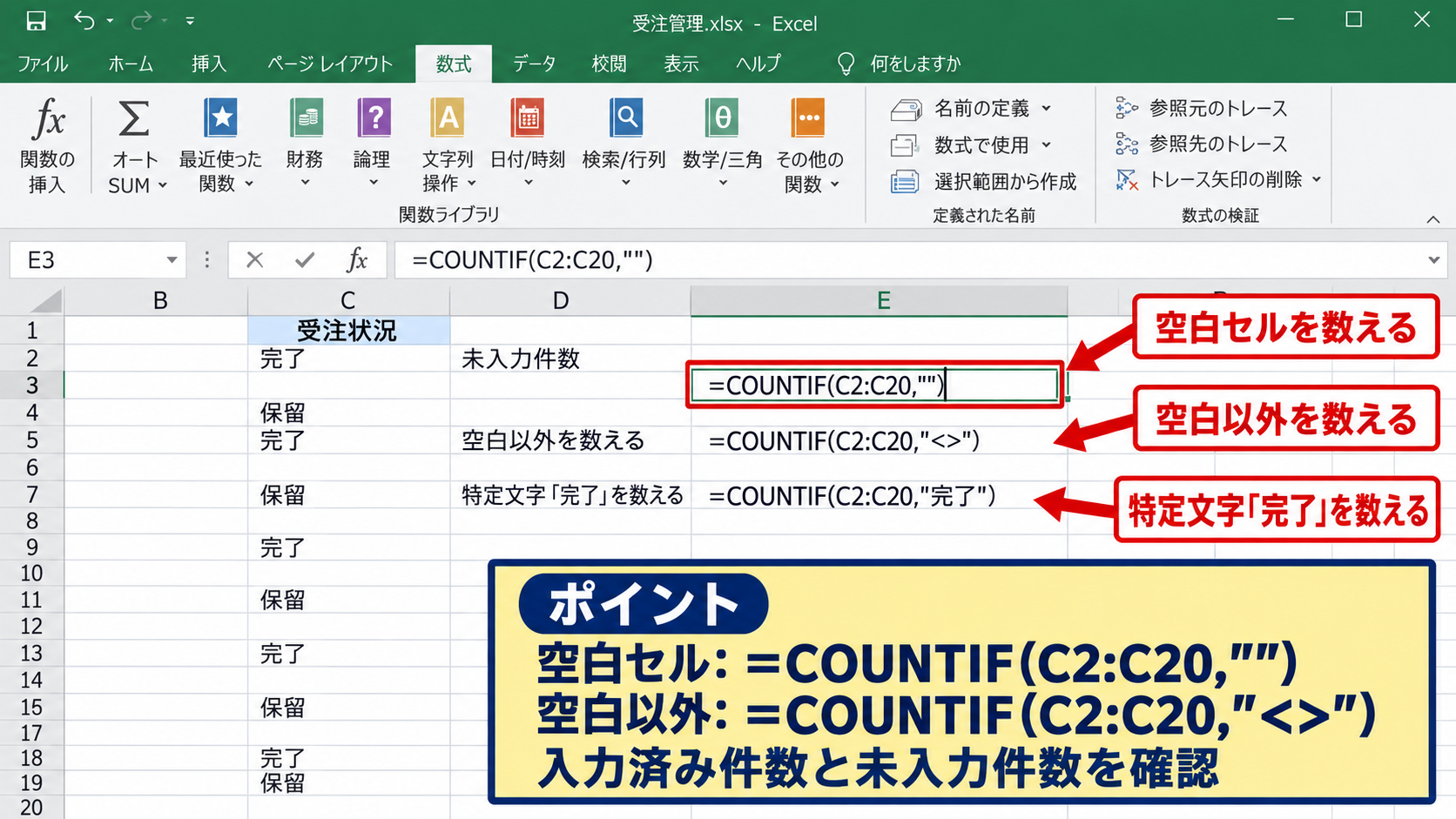Open the Date/Time (日付/時刻) functions icon
This screenshot has width=1456, height=819.
pos(528,117)
